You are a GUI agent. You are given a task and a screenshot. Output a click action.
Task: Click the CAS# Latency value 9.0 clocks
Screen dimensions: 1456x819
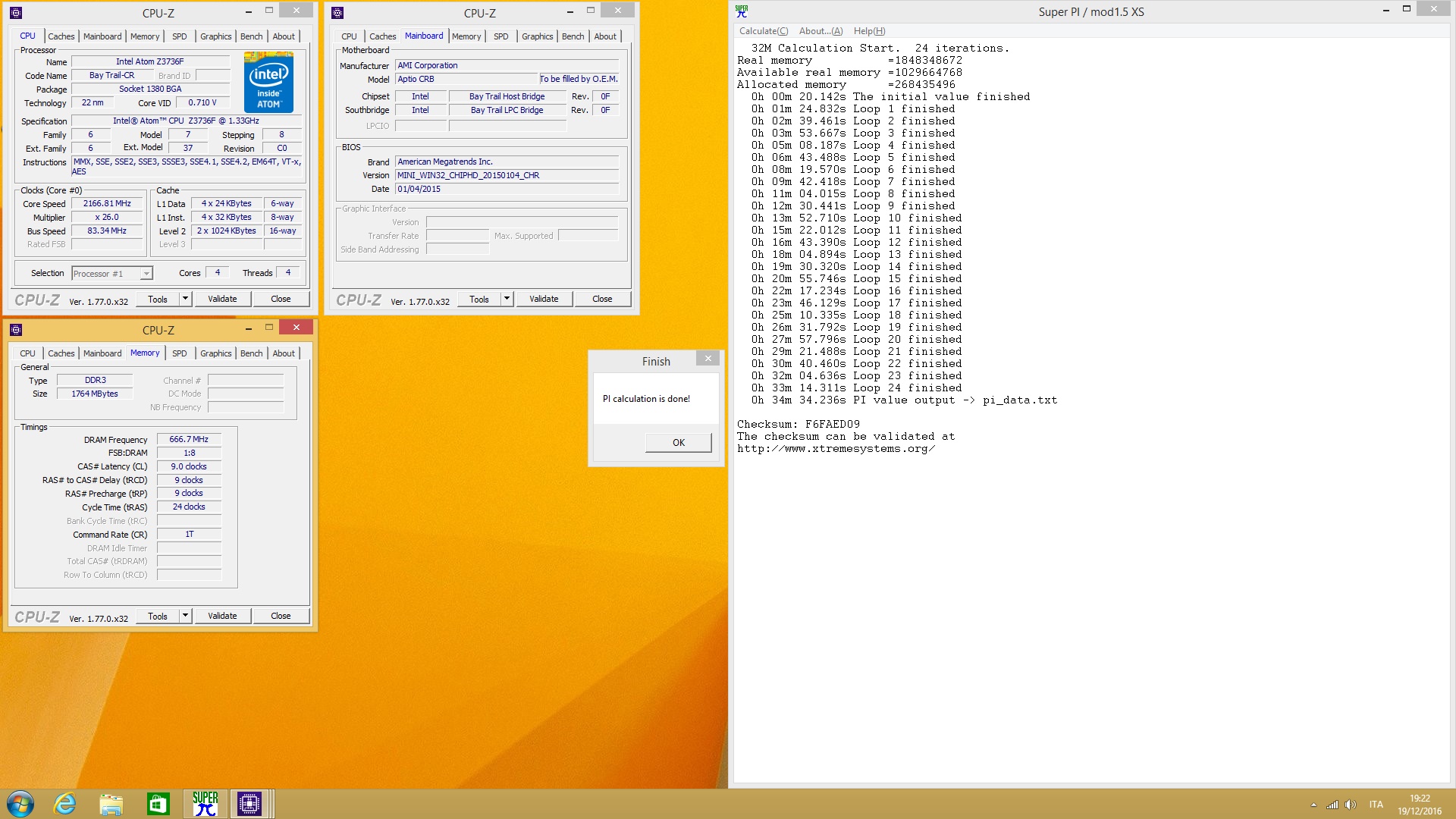(x=189, y=466)
